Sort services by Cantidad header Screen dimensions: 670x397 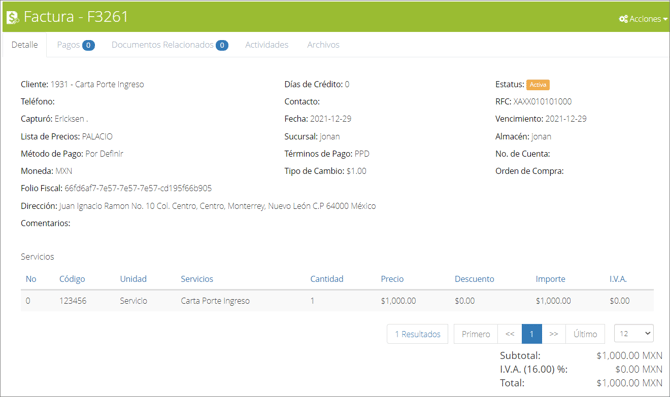click(326, 279)
